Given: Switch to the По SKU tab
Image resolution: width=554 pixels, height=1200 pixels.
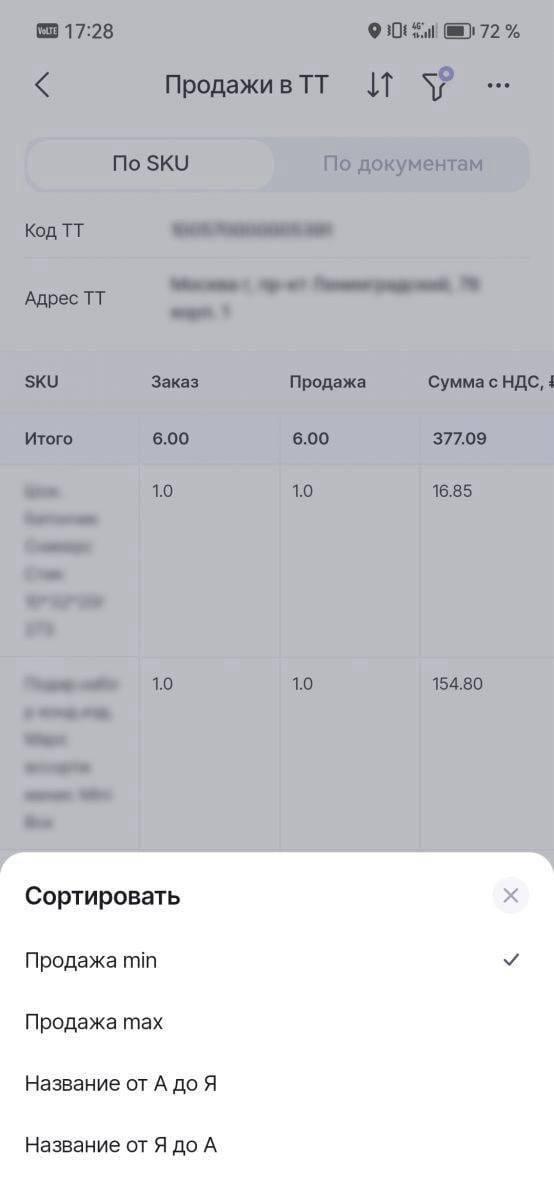Looking at the screenshot, I should tap(150, 164).
